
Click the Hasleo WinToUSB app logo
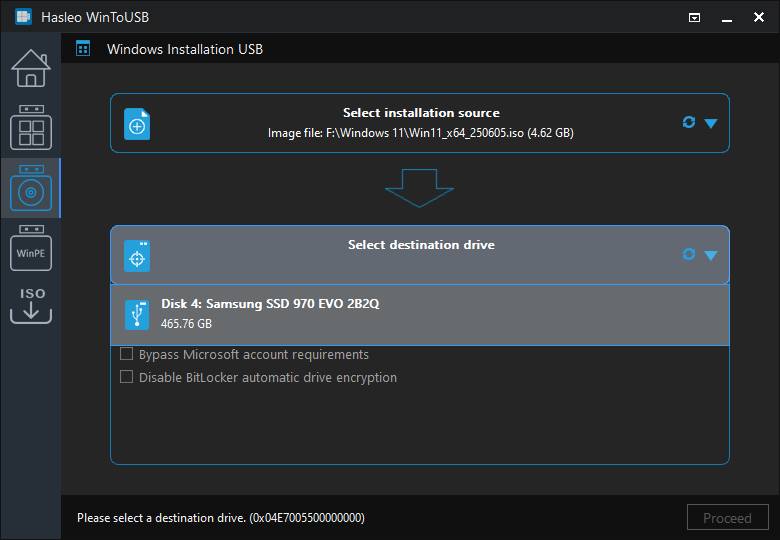(x=23, y=17)
